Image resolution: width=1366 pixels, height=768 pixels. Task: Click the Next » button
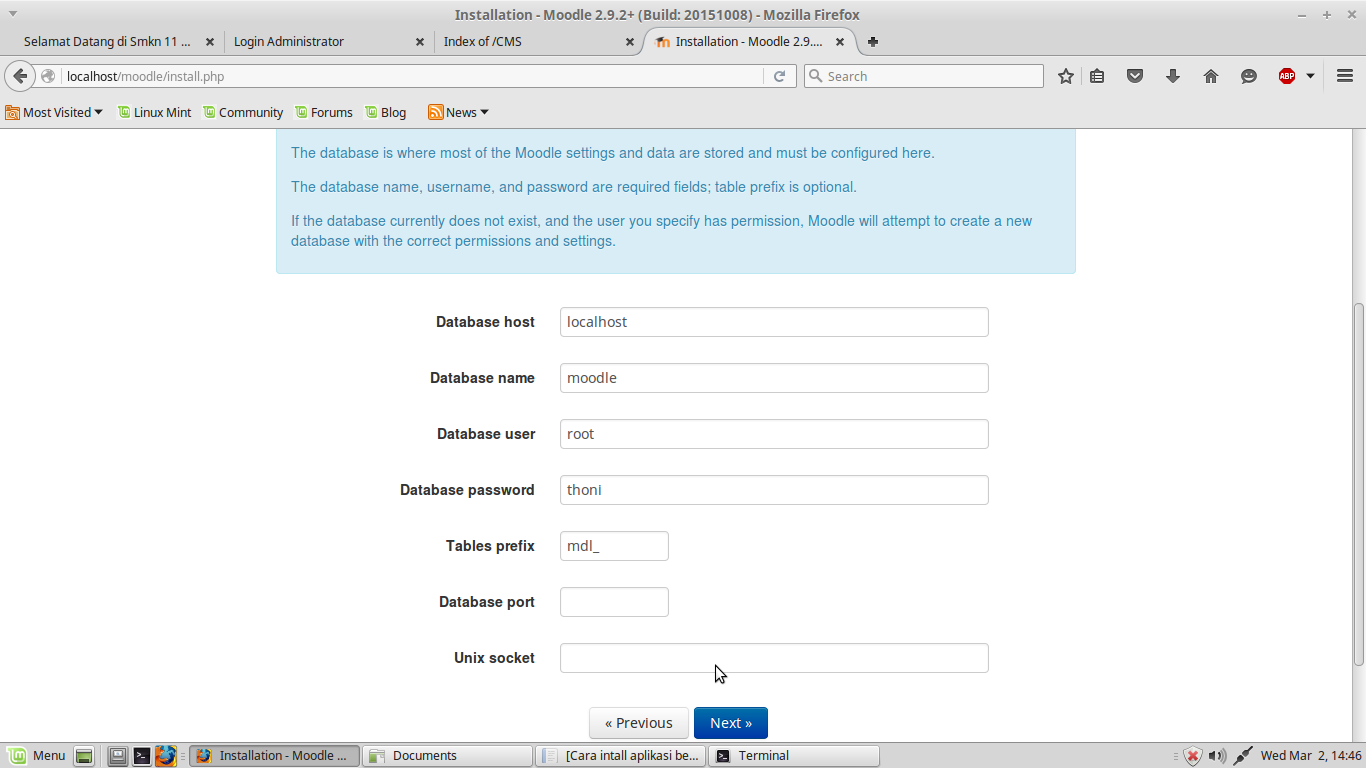(x=731, y=723)
